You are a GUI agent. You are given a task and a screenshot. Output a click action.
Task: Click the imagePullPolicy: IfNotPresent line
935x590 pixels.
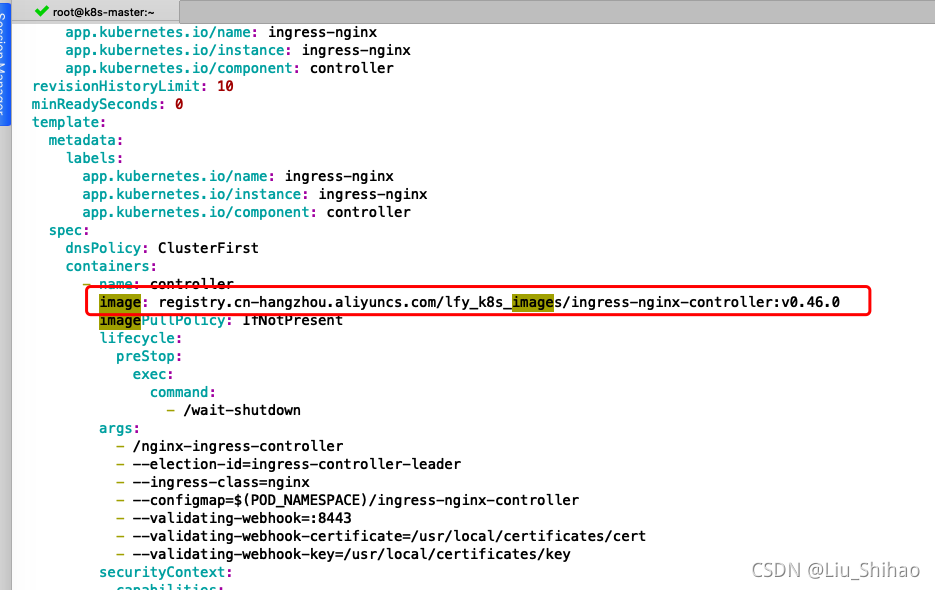pyautogui.click(x=221, y=320)
